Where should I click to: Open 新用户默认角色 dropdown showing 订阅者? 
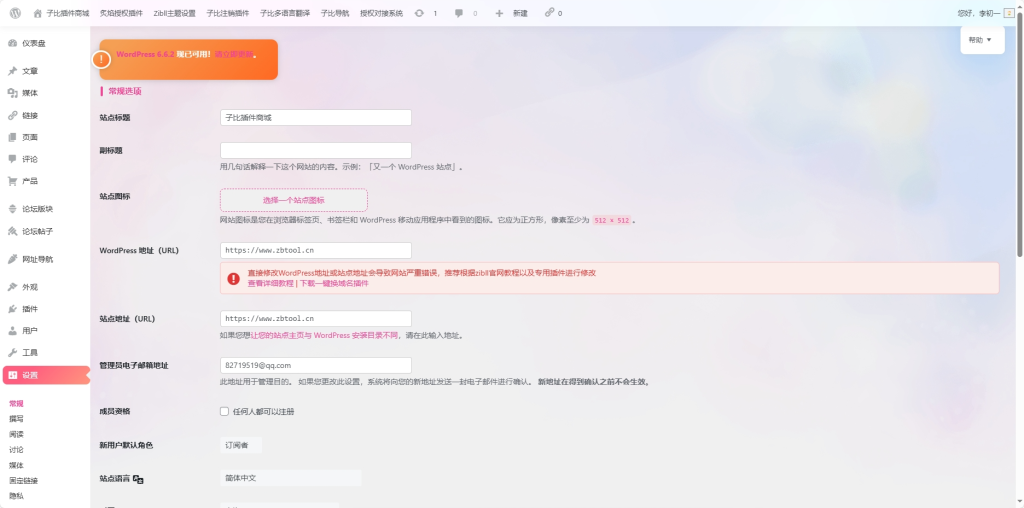242,444
